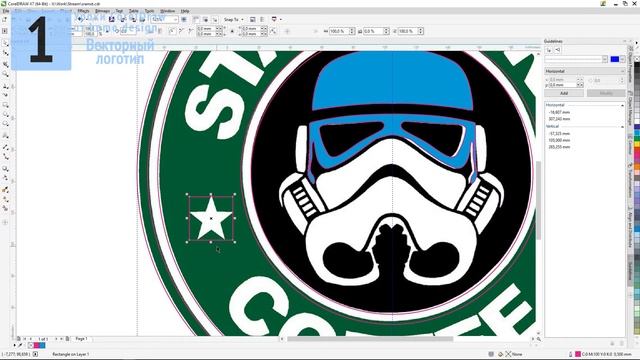Screen dimensions: 640x360
Task: Click the zoom navigator icon at canvas corner
Action: click(x=539, y=339)
